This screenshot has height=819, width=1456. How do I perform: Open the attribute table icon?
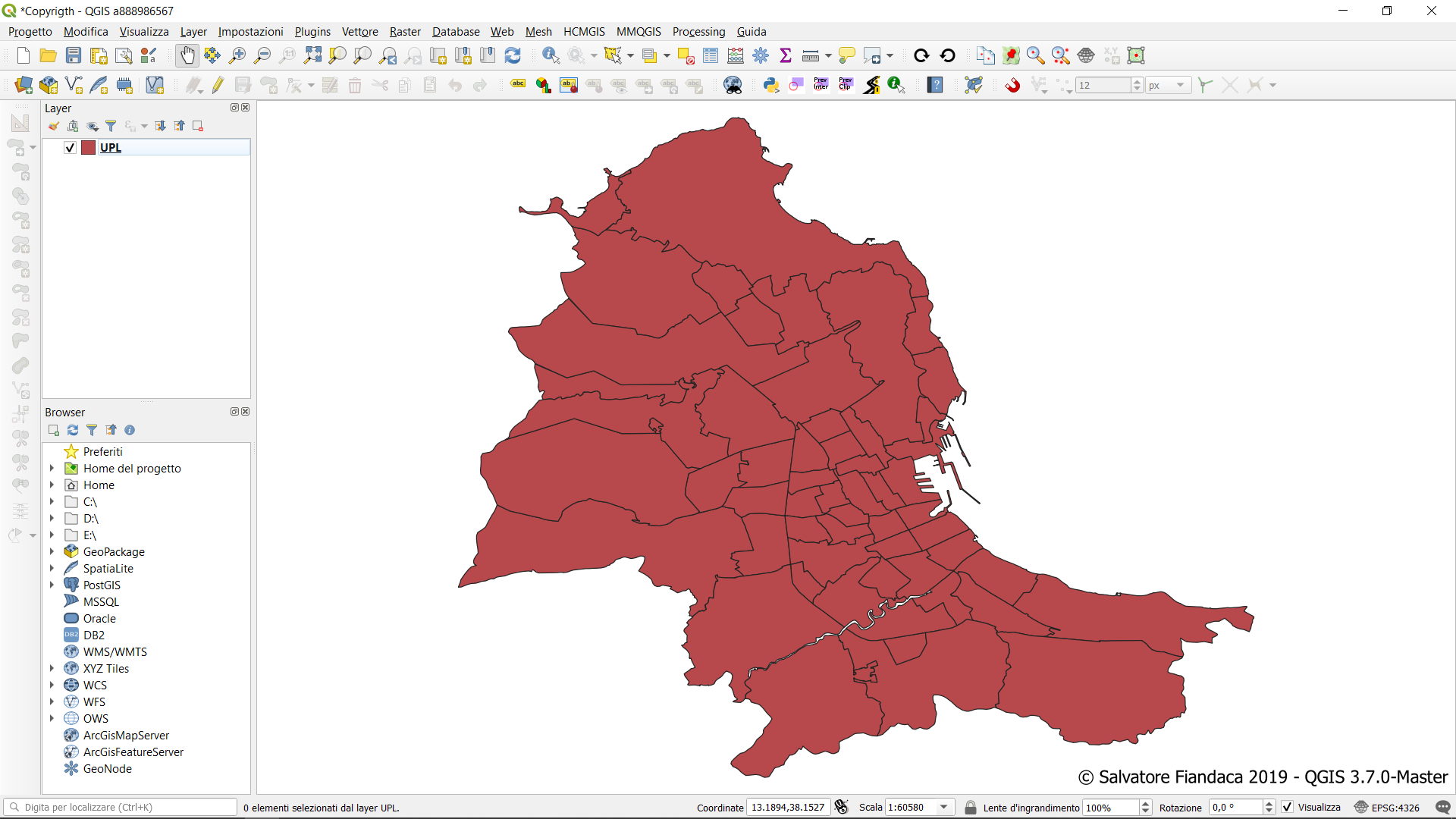pos(711,55)
